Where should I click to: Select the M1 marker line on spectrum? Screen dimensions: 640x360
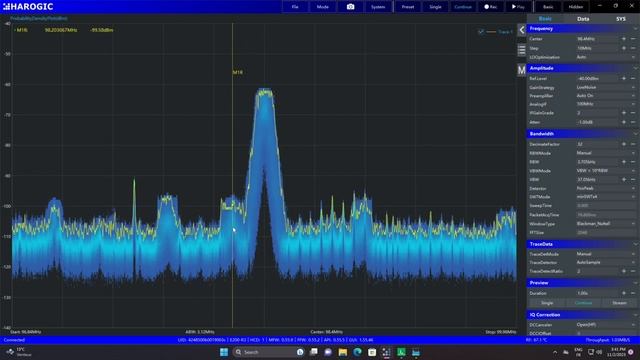coord(233,176)
